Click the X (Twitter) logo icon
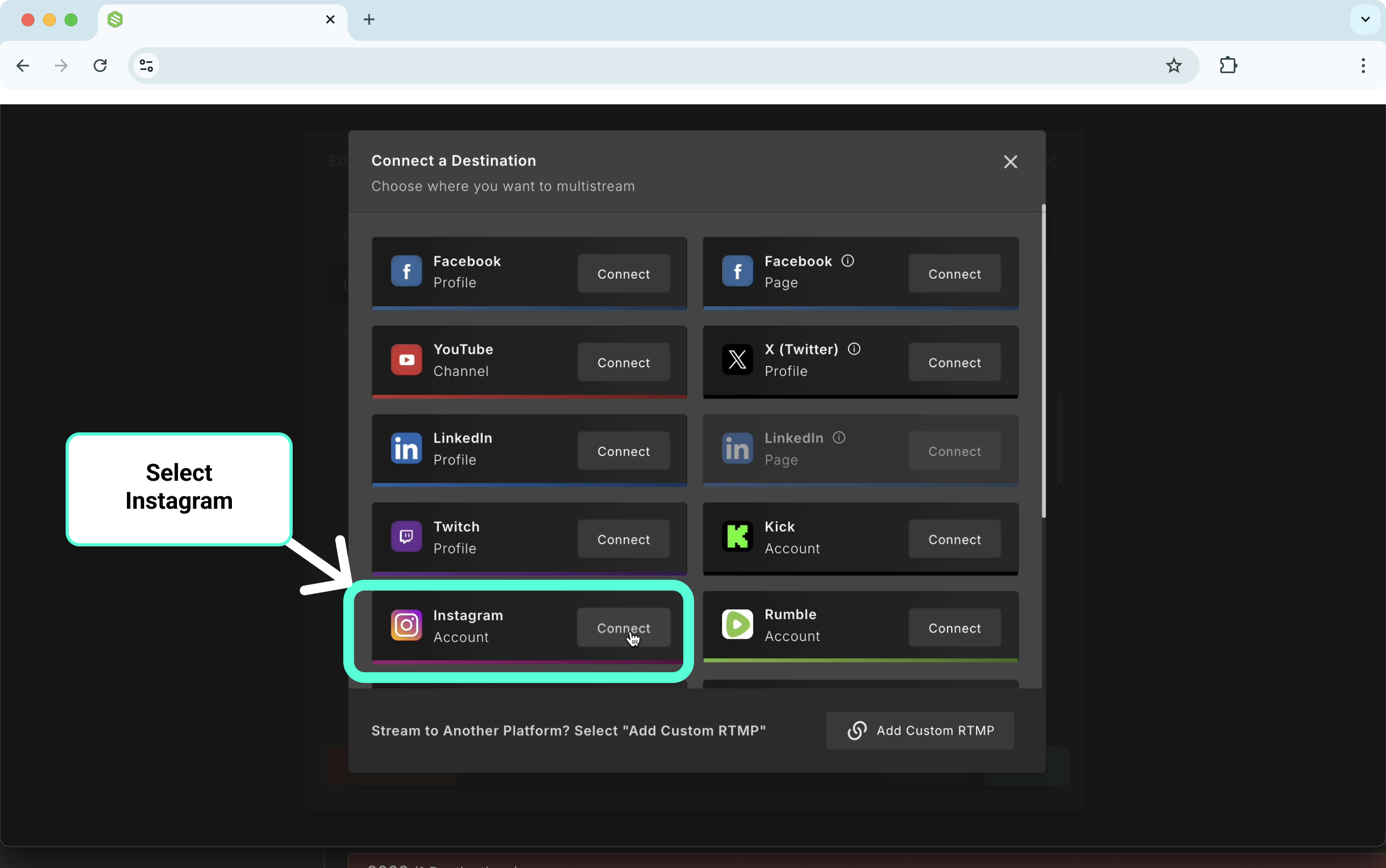Viewport: 1386px width, 868px height. click(x=737, y=359)
